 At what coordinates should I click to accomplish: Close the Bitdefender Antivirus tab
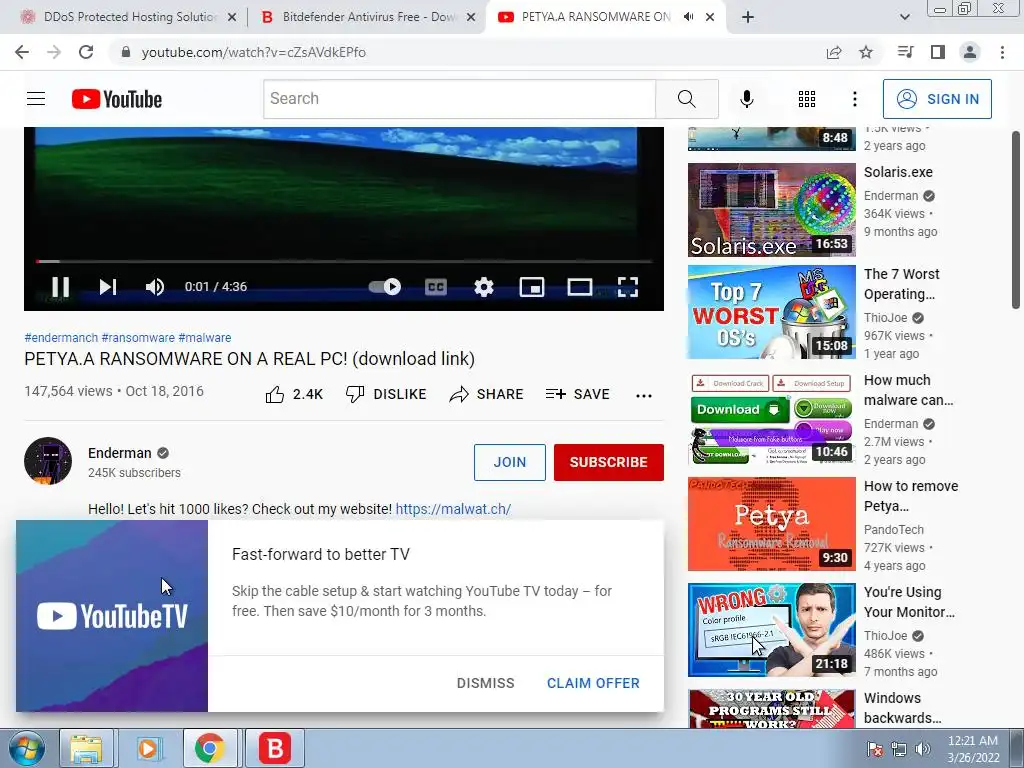(x=471, y=18)
